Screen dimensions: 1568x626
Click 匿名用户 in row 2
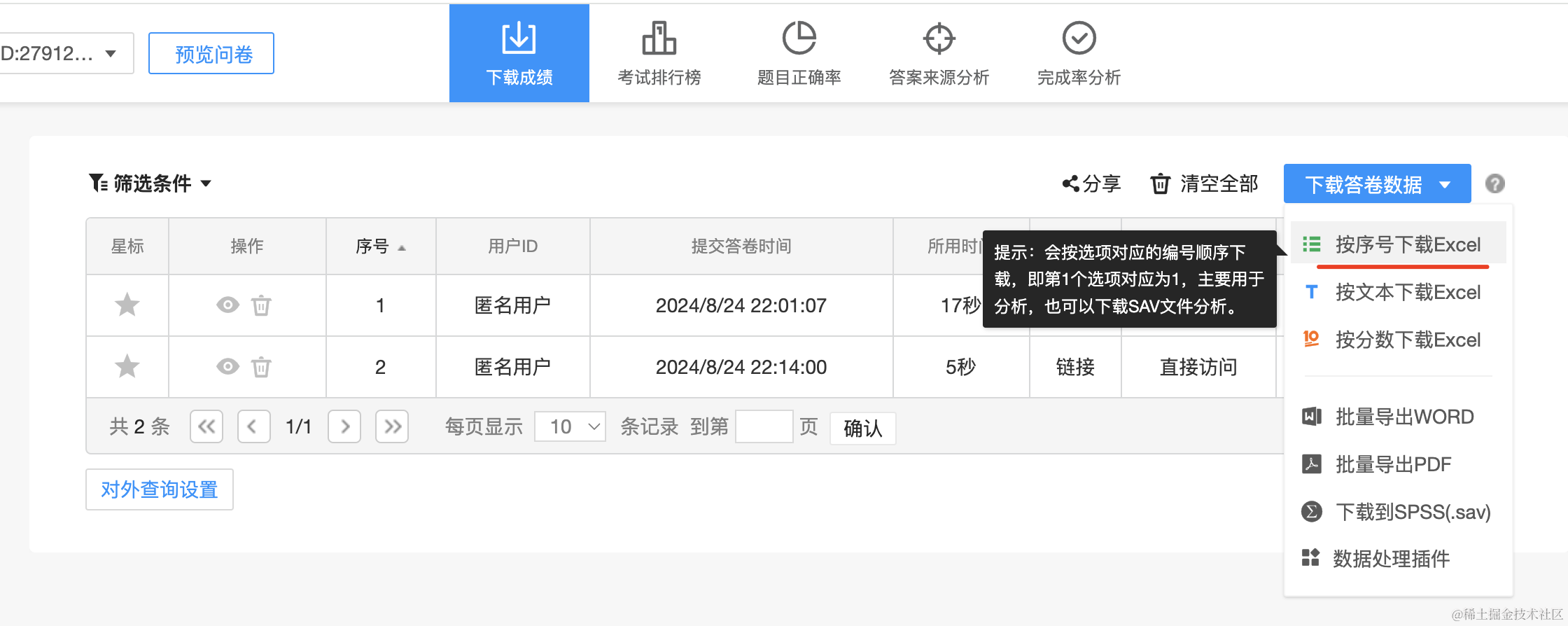pyautogui.click(x=512, y=366)
